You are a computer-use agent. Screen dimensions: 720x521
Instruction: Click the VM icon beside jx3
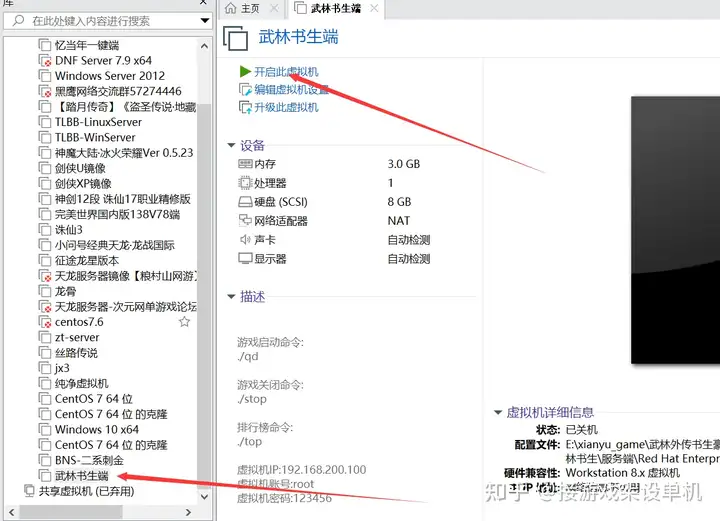[x=45, y=368]
